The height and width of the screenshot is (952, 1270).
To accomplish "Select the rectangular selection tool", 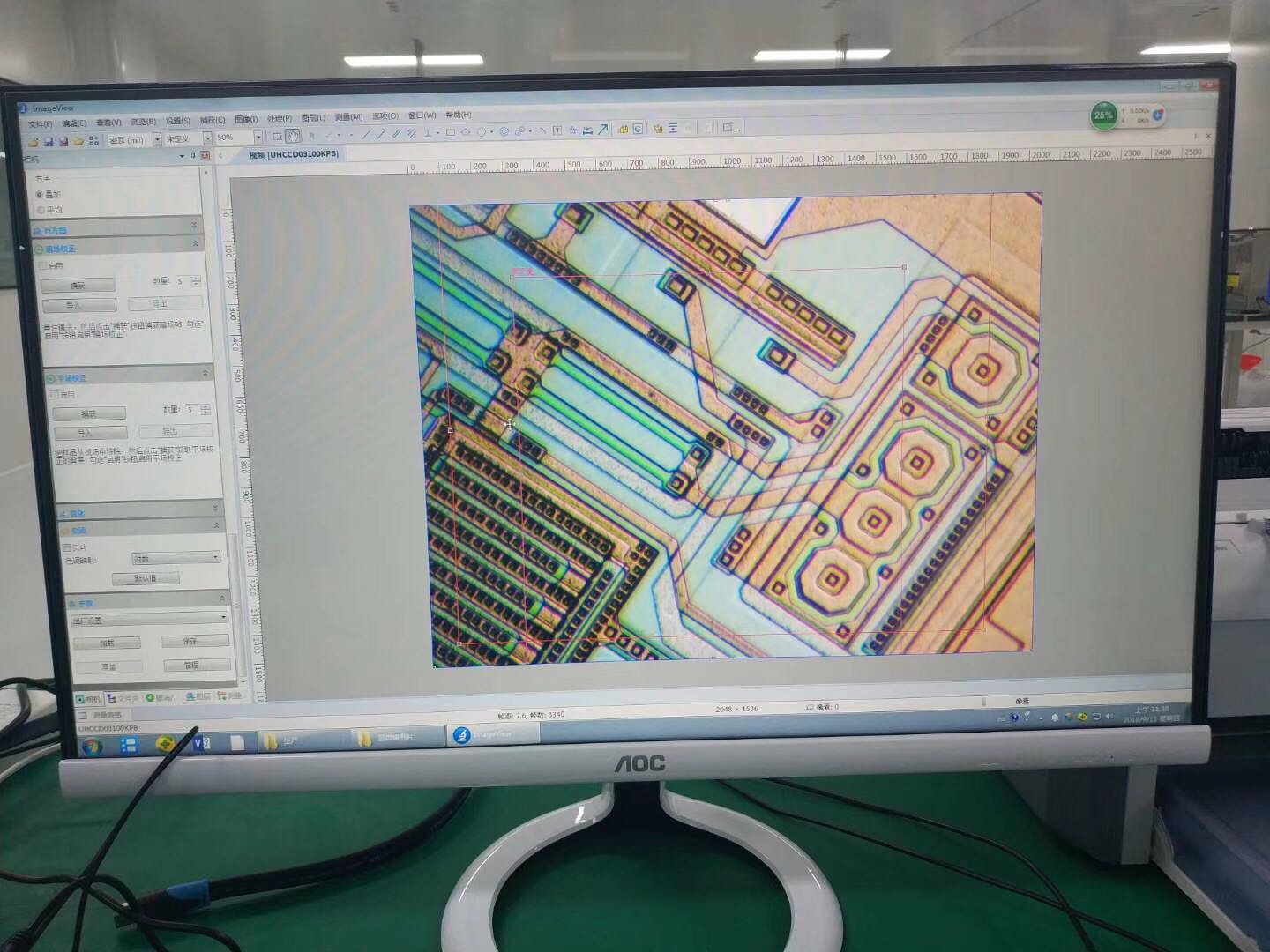I will (x=277, y=137).
